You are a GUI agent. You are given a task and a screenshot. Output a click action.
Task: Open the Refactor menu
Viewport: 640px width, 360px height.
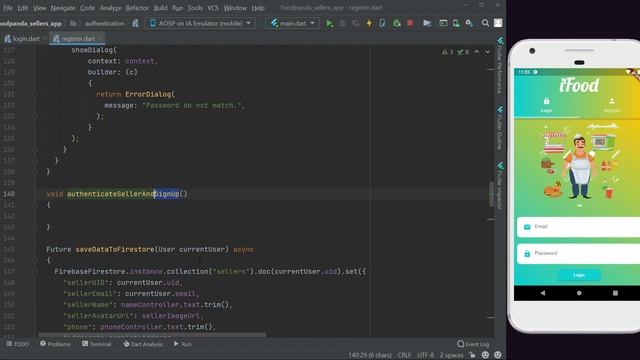pyautogui.click(x=137, y=8)
